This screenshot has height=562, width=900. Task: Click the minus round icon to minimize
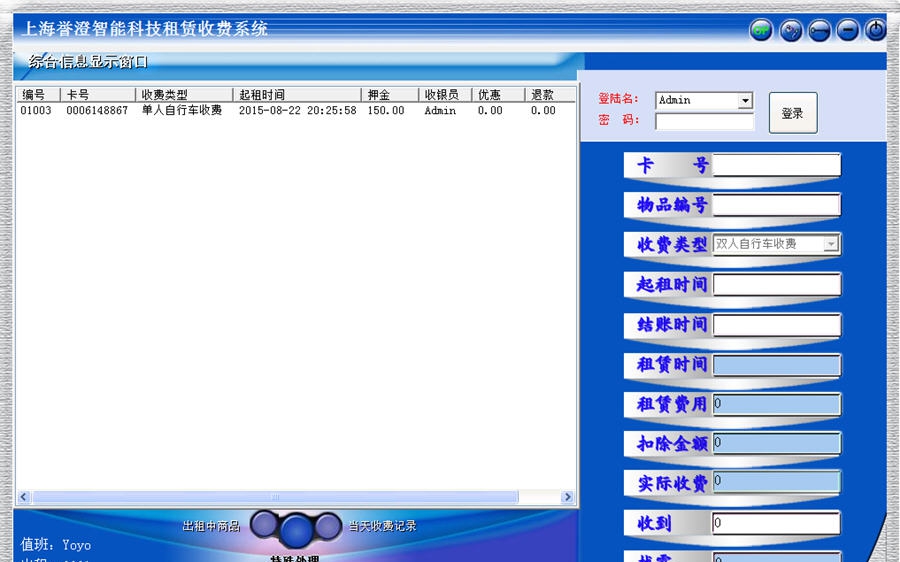tap(848, 30)
